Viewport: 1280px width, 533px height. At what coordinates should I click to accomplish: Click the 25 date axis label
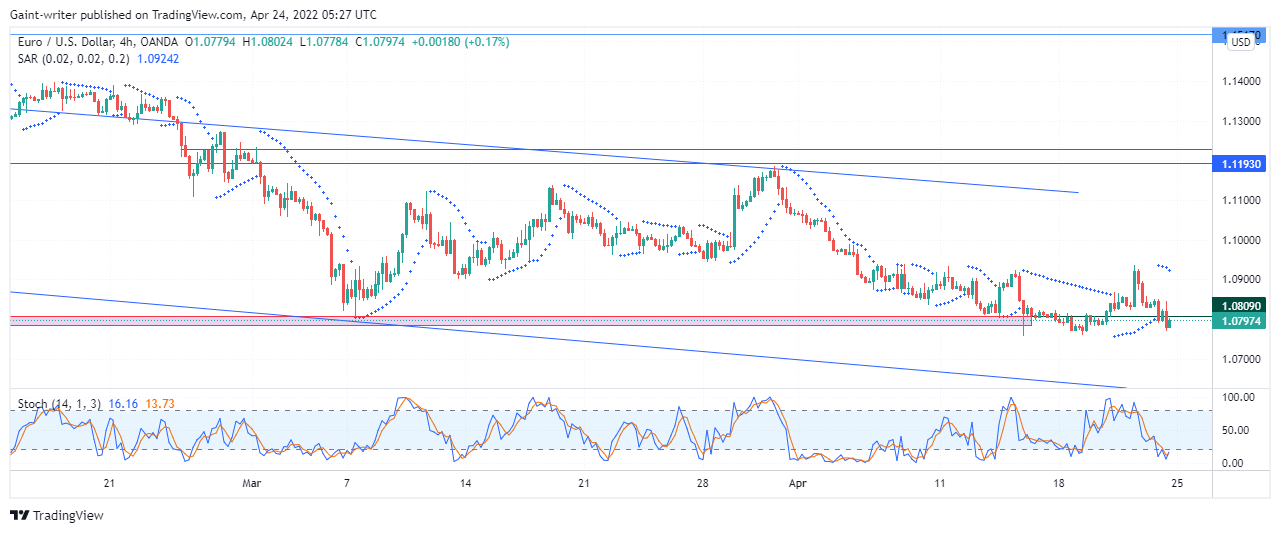coord(1177,483)
